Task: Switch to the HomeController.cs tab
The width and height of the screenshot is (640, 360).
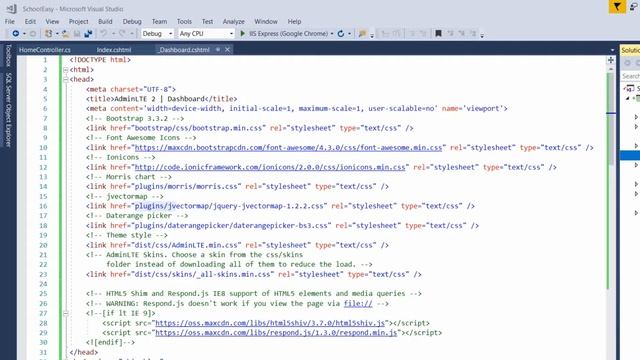Action: pyautogui.click(x=45, y=50)
